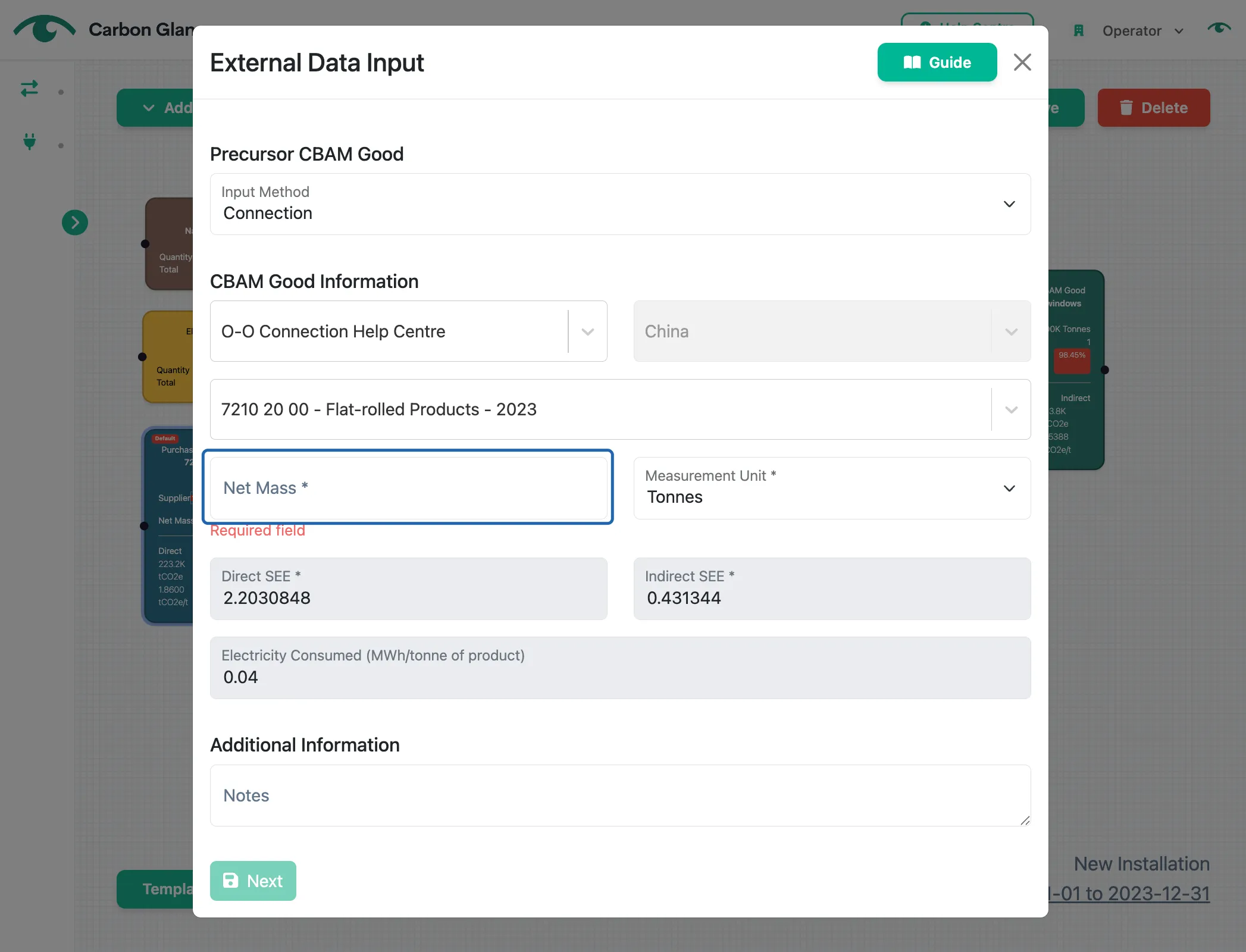Click the power plug sidebar icon
Screen dimensions: 1246x952
[29, 142]
